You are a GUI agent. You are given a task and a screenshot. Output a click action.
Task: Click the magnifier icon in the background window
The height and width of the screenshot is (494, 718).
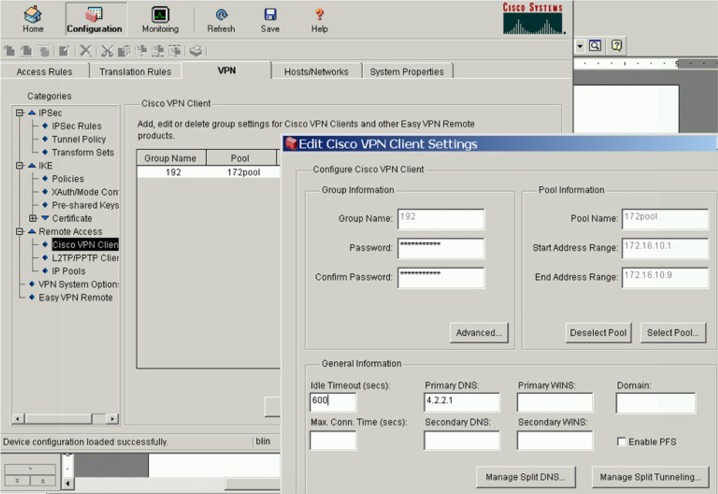[595, 46]
